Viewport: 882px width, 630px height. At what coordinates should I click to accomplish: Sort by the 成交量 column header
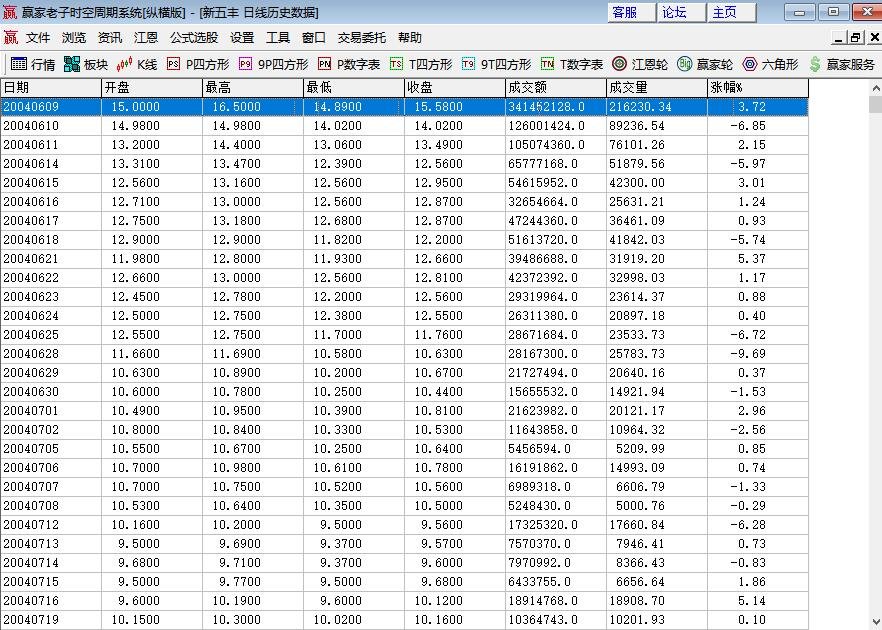tap(657, 88)
